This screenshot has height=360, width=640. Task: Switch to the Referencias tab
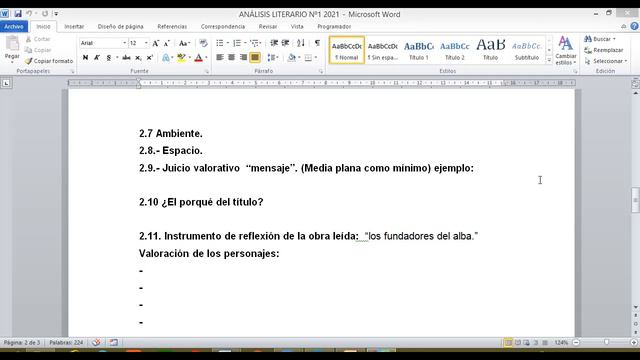(x=172, y=27)
